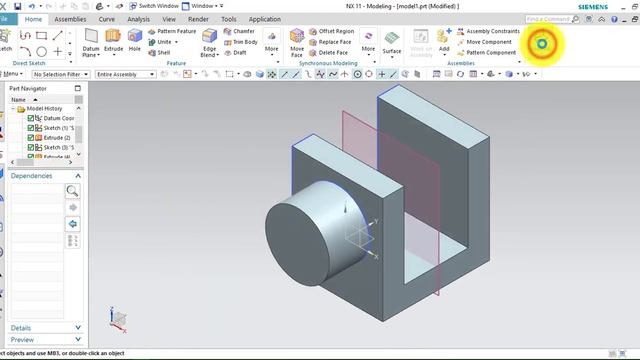Switch to the Home tab

(33, 19)
